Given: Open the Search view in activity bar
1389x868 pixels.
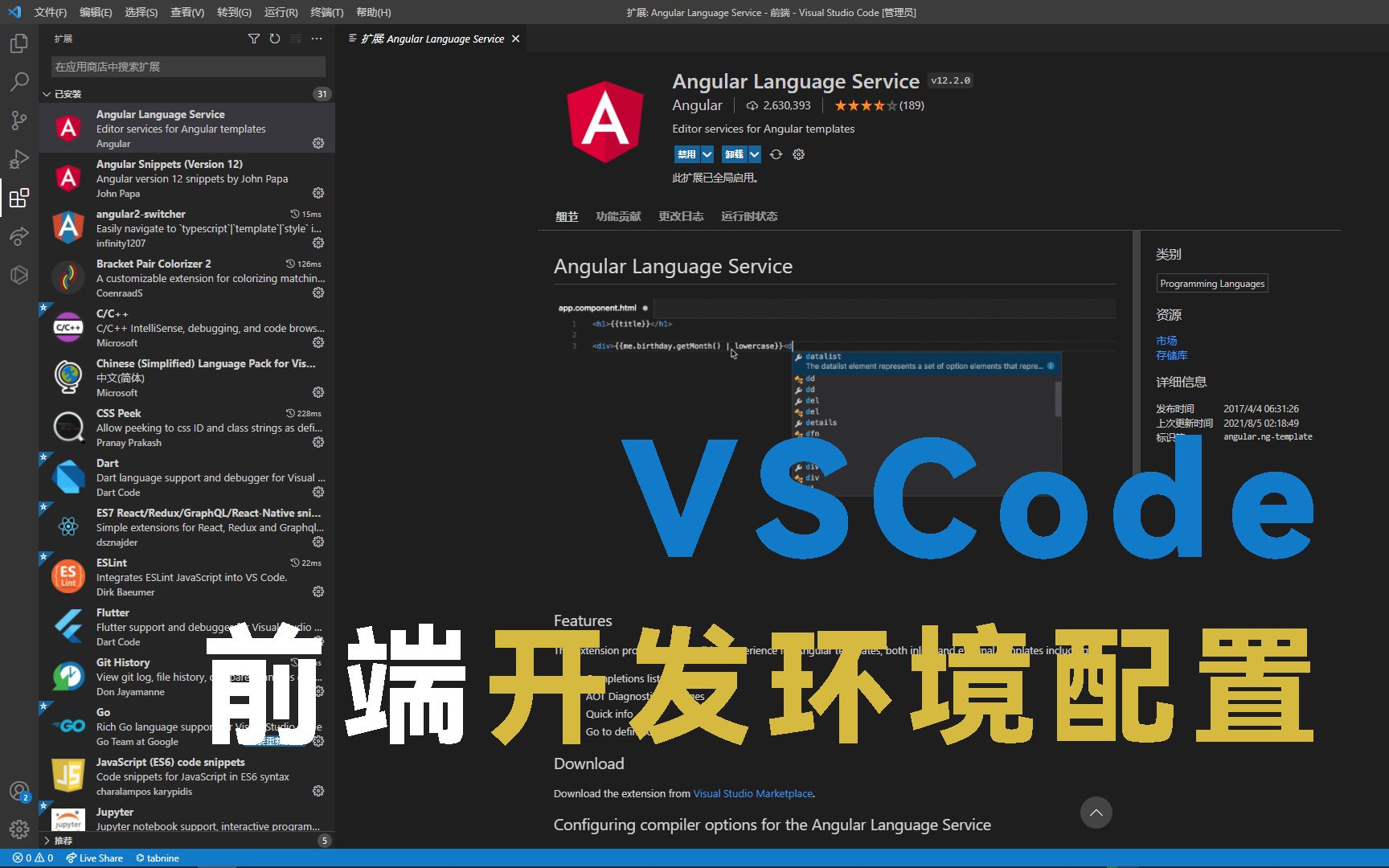Looking at the screenshot, I should pyautogui.click(x=19, y=81).
